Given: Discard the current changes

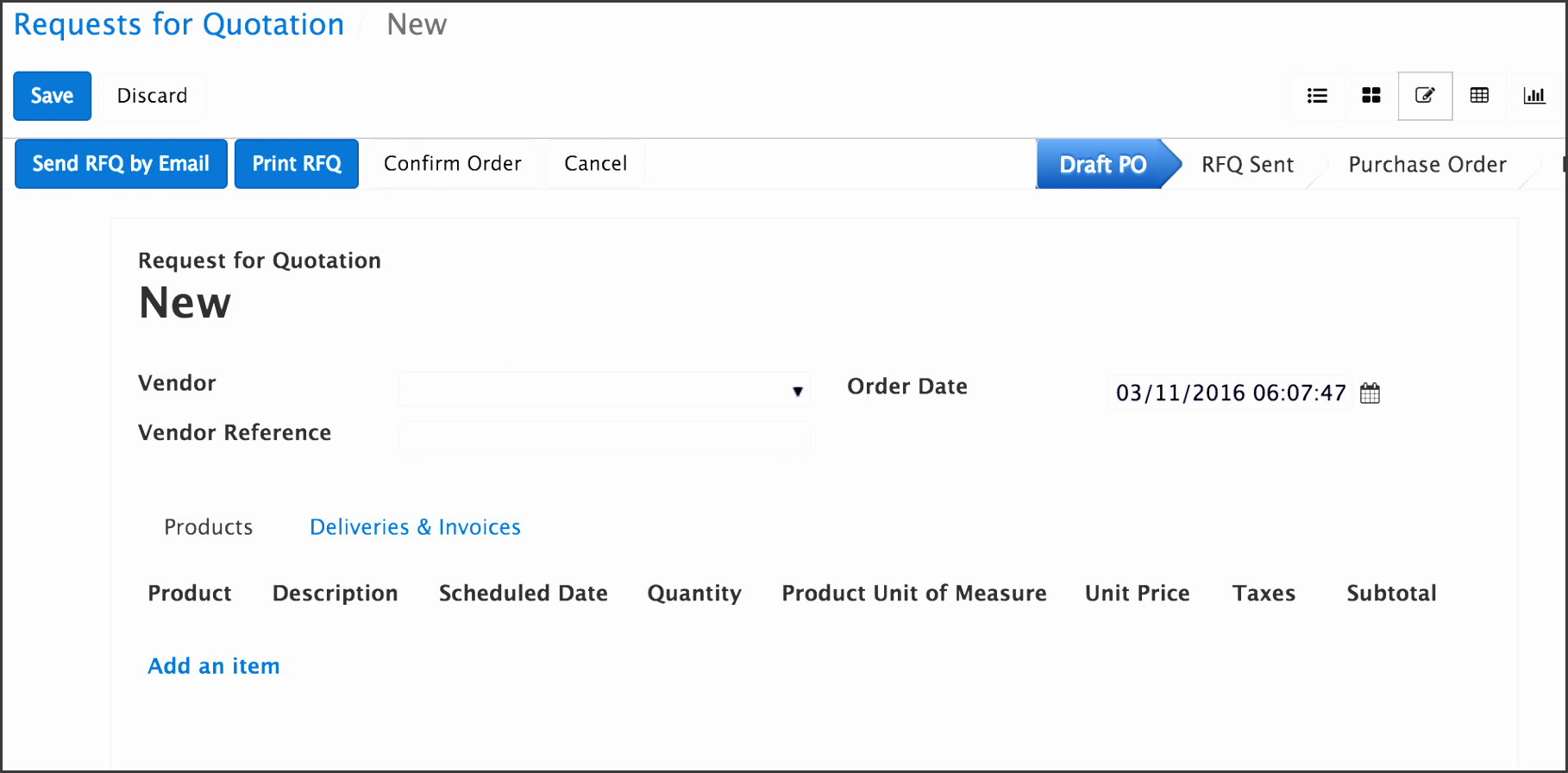Looking at the screenshot, I should [152, 96].
